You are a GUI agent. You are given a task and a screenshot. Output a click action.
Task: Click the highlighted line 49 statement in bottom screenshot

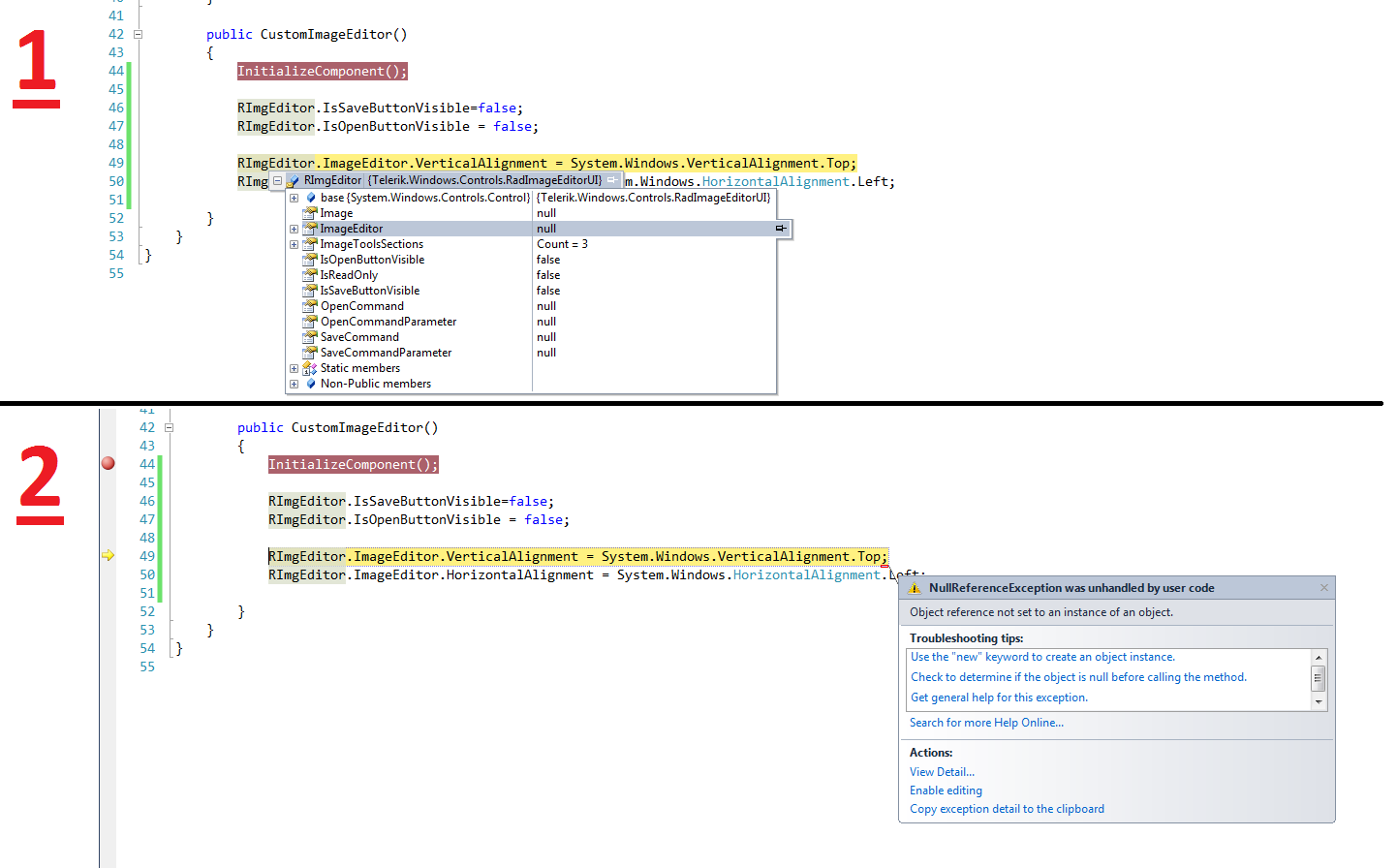(578, 556)
